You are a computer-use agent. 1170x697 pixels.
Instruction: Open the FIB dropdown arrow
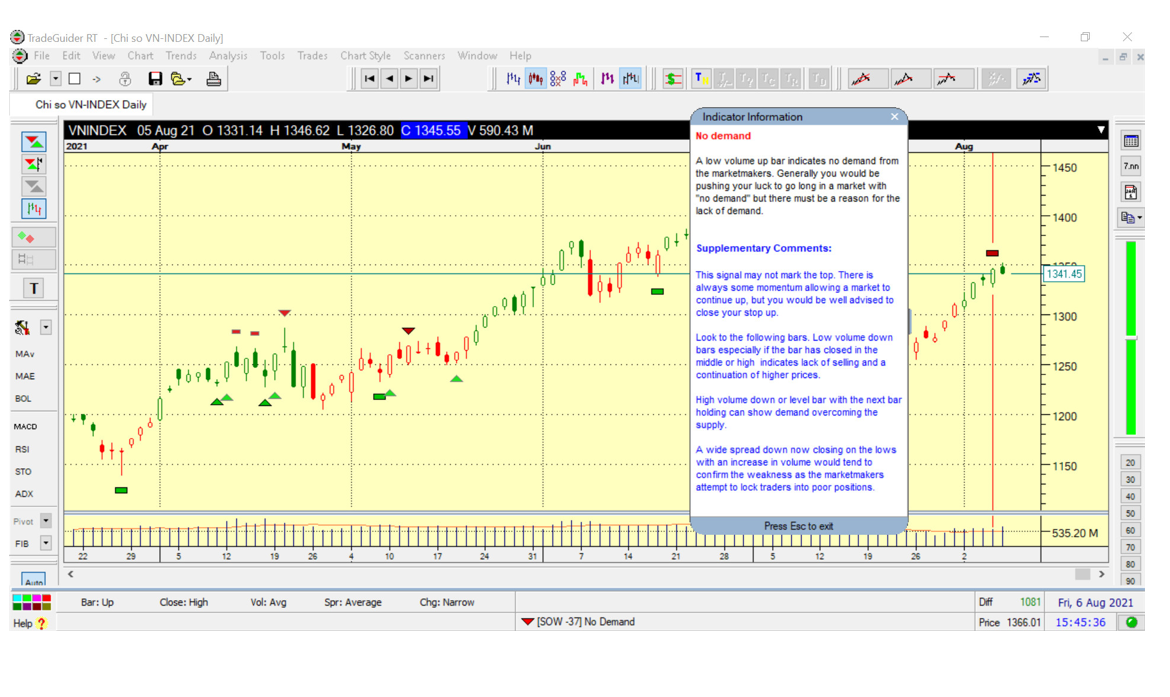pos(46,544)
